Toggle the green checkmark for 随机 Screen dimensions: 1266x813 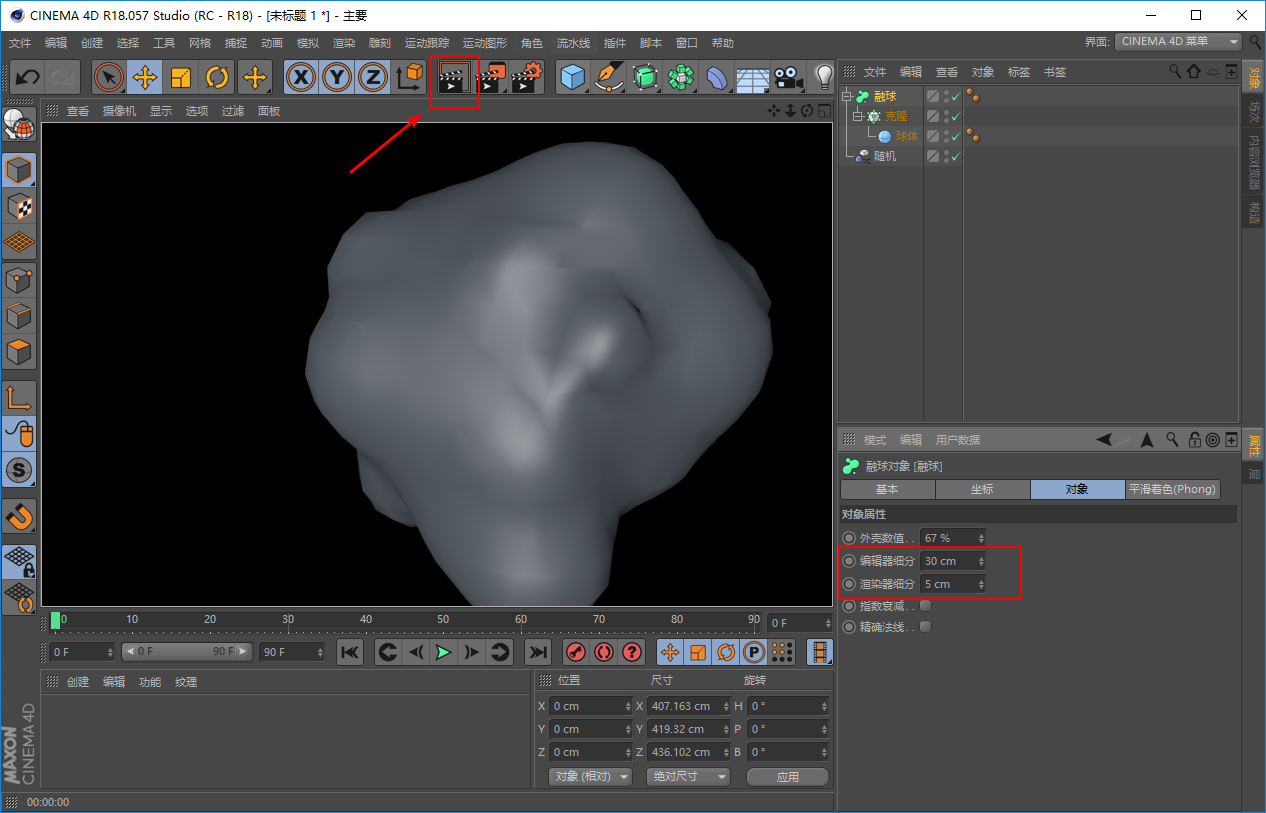pos(956,157)
